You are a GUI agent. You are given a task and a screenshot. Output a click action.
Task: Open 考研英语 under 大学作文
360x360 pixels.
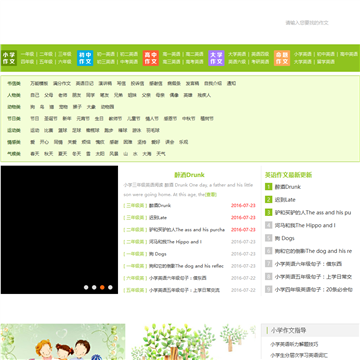260,62
